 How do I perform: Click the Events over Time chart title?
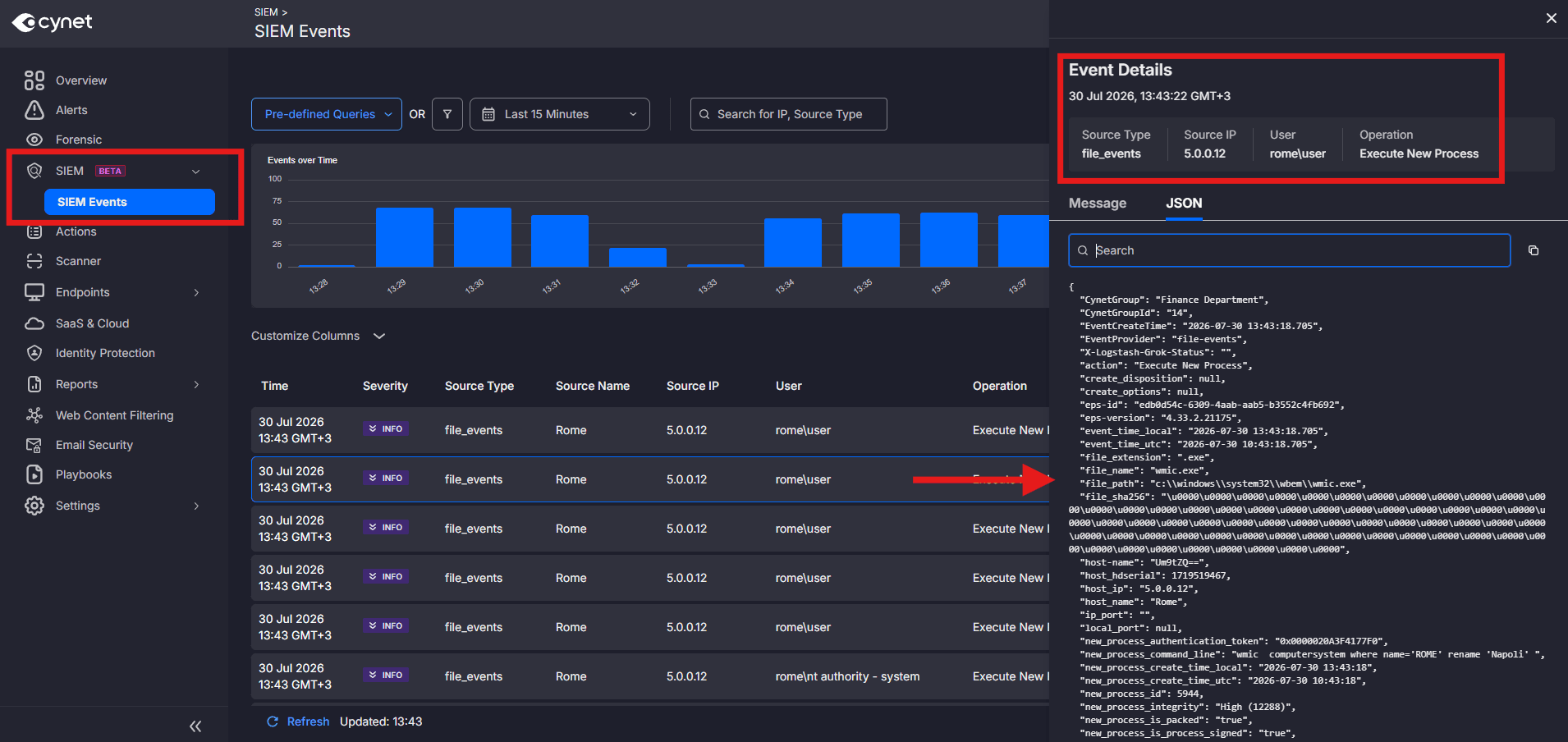(302, 160)
